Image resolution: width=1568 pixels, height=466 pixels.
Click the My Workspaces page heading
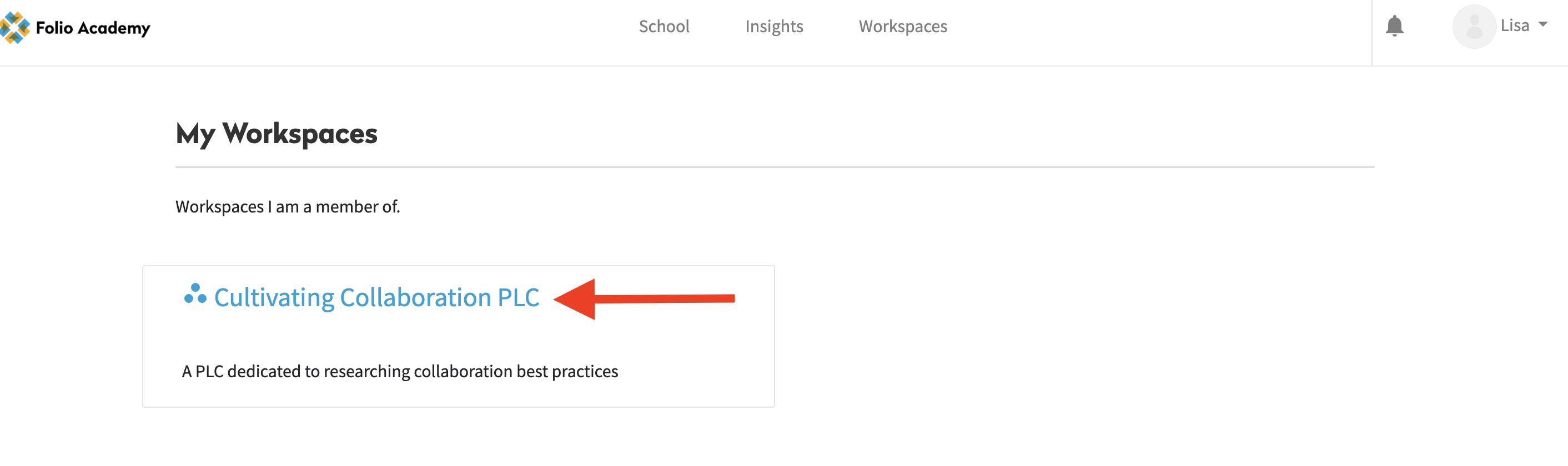[x=277, y=134]
